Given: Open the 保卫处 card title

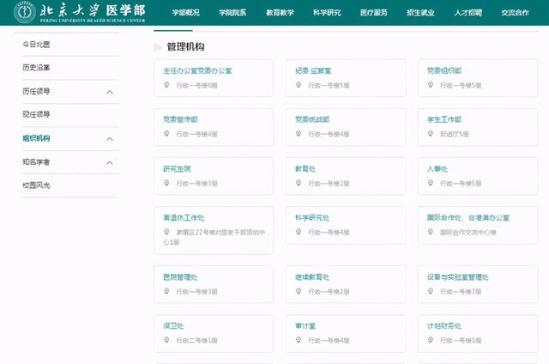Looking at the screenshot, I should tap(174, 326).
